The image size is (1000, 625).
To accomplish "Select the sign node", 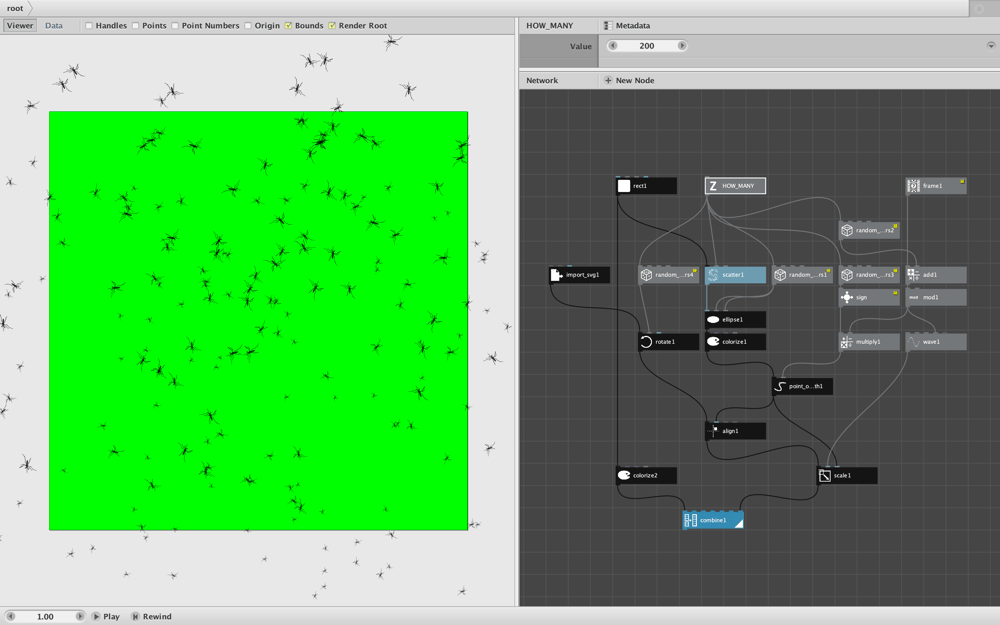I will [x=869, y=297].
